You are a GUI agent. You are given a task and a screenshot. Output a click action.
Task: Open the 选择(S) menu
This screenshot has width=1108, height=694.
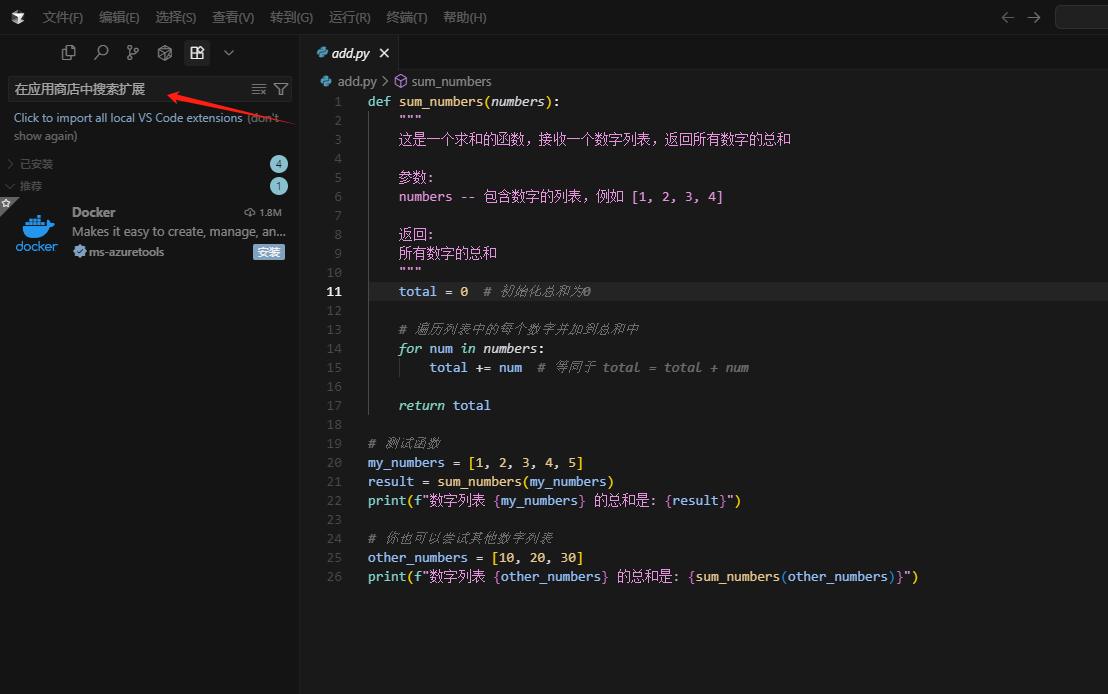tap(175, 18)
